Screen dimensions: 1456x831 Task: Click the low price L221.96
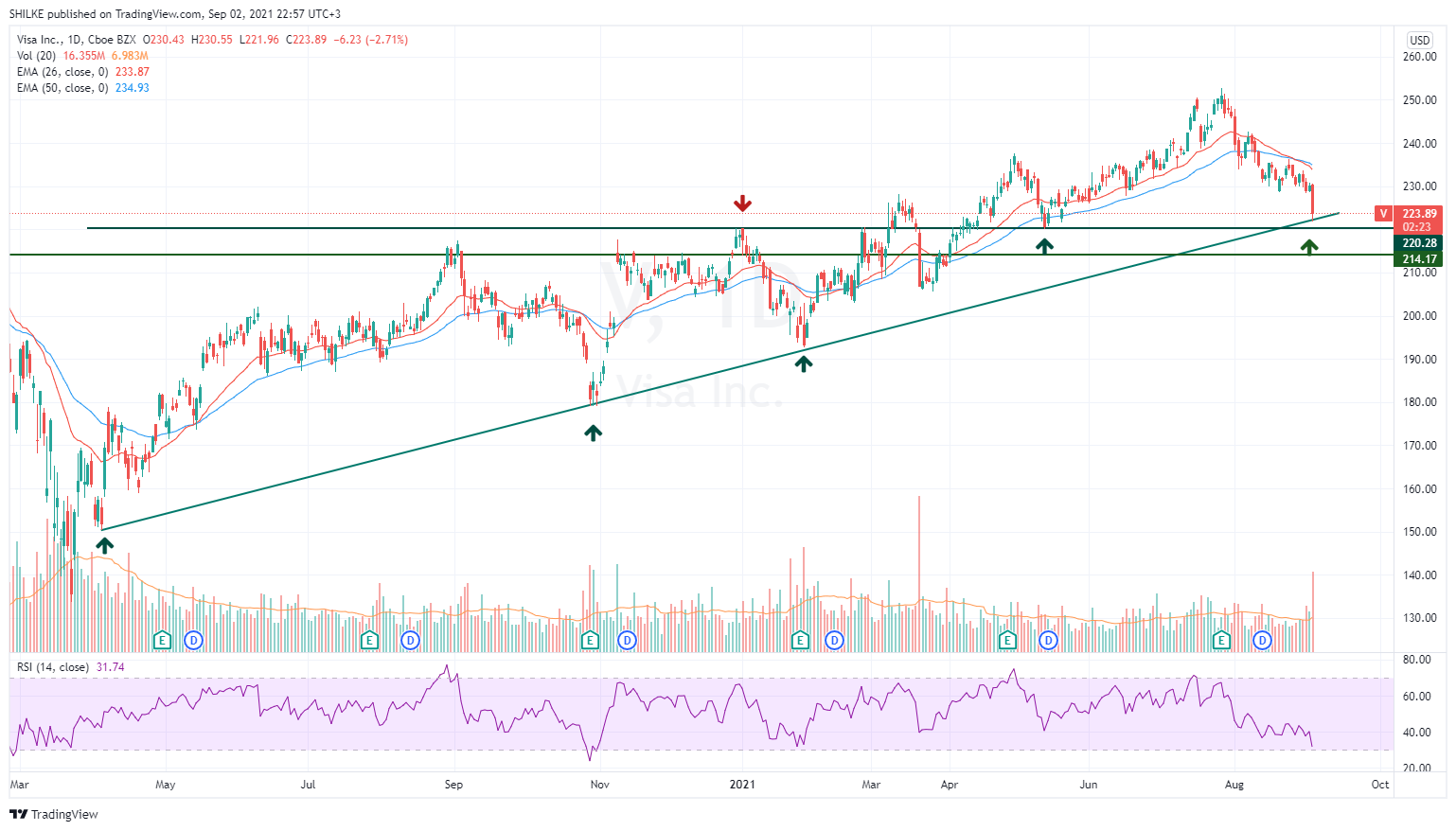coord(259,40)
